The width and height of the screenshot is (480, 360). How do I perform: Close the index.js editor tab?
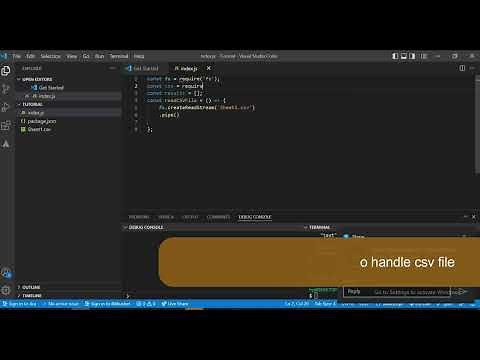[209, 68]
